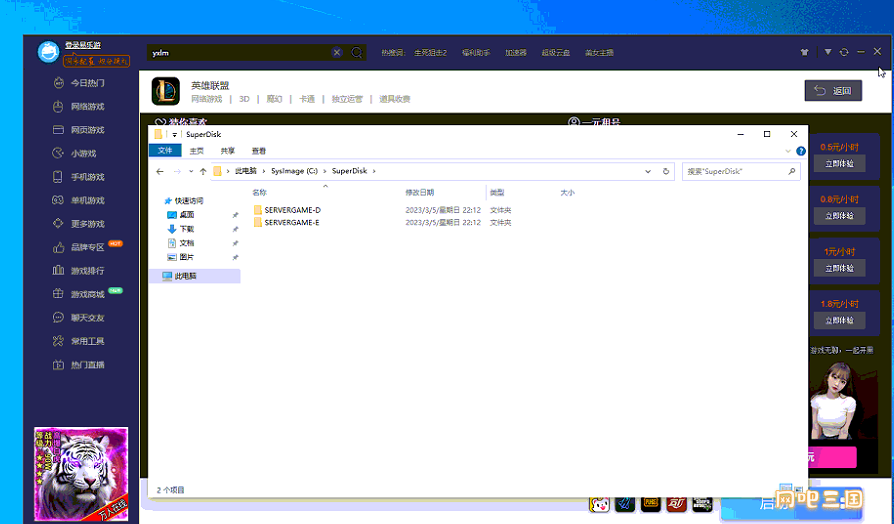Click the 返回 back button
Image resolution: width=894 pixels, height=524 pixels.
[833, 91]
